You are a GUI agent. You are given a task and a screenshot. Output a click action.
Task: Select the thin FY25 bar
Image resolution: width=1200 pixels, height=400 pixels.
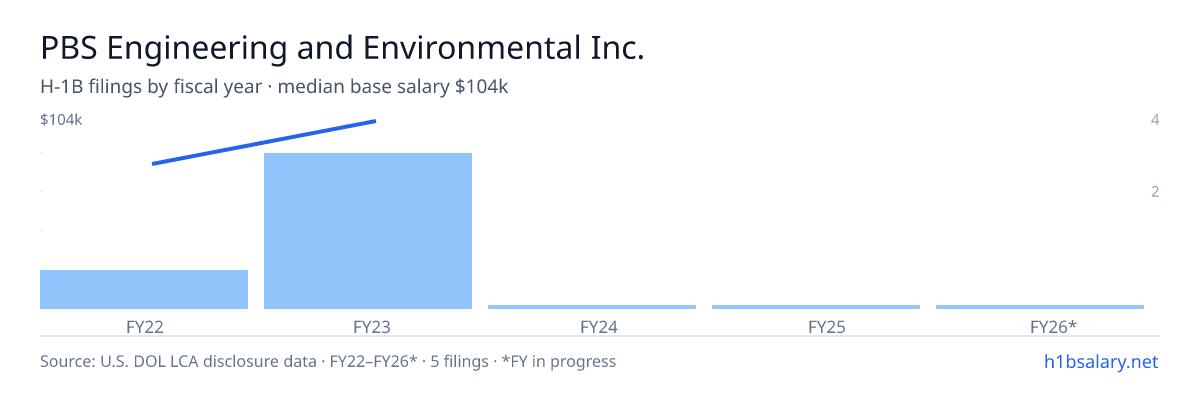[816, 307]
